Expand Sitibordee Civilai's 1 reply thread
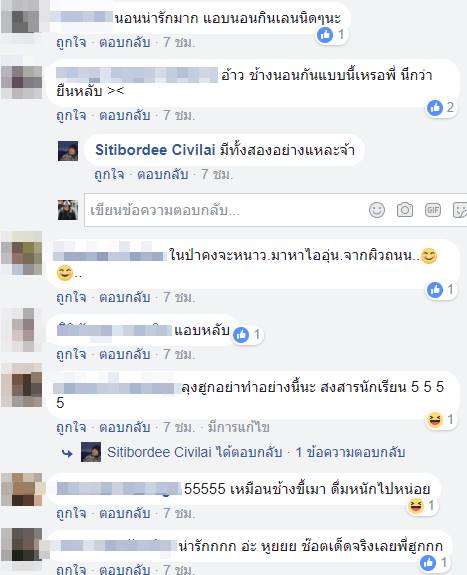 350,452
